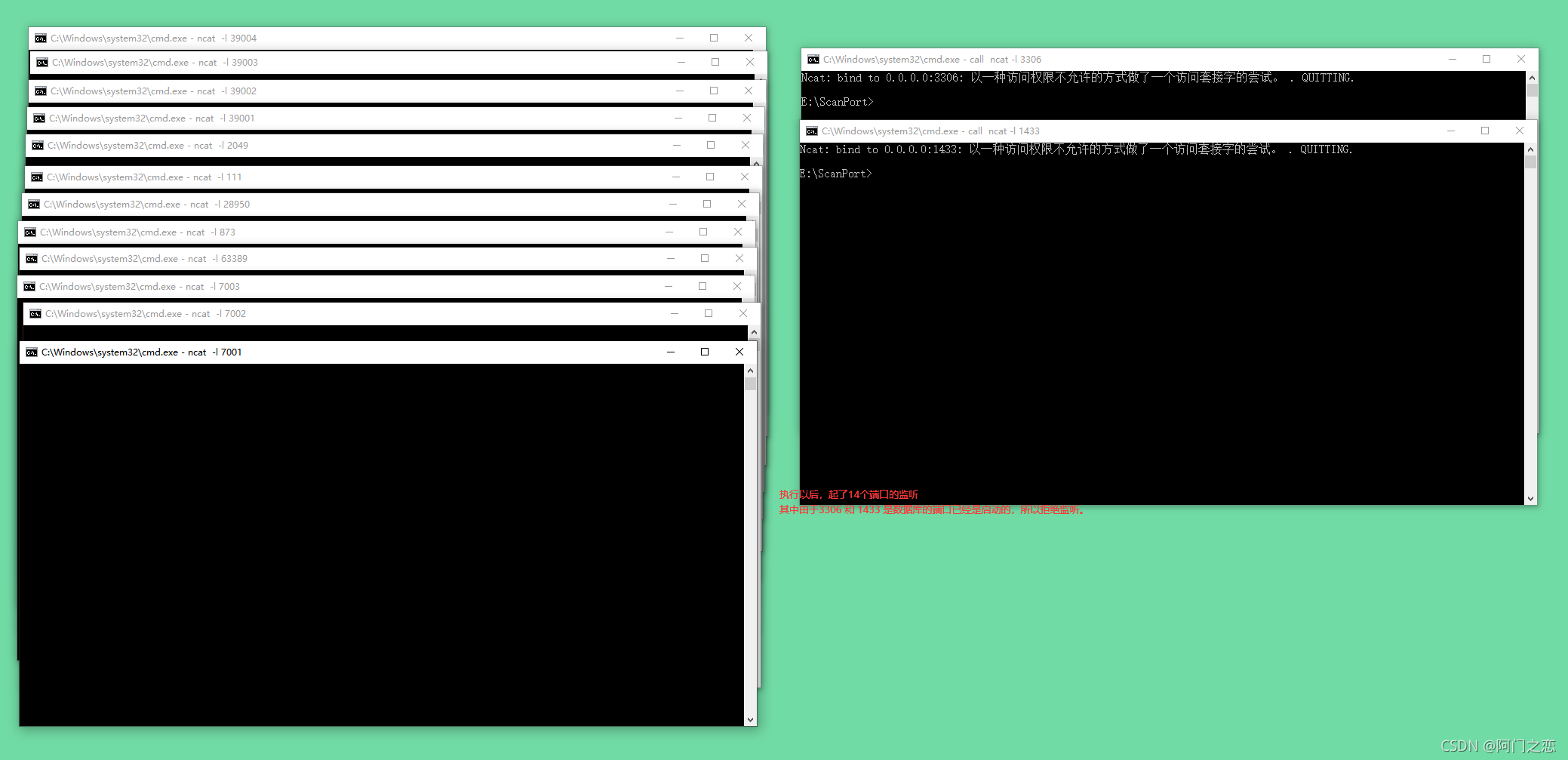
Task: Close the call ncat -l 1433 window
Action: pyautogui.click(x=1520, y=131)
